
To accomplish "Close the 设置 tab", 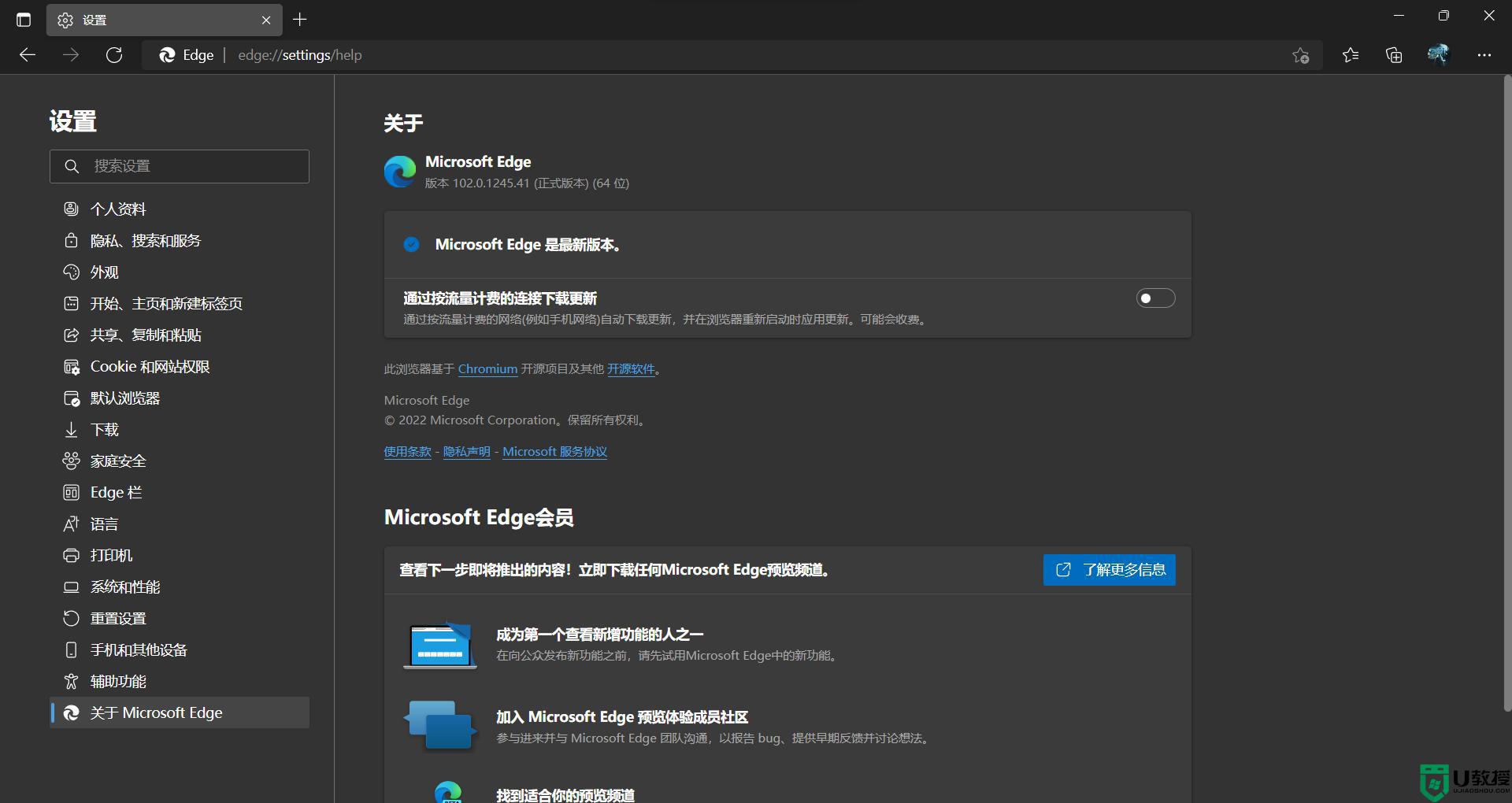I will (x=266, y=20).
